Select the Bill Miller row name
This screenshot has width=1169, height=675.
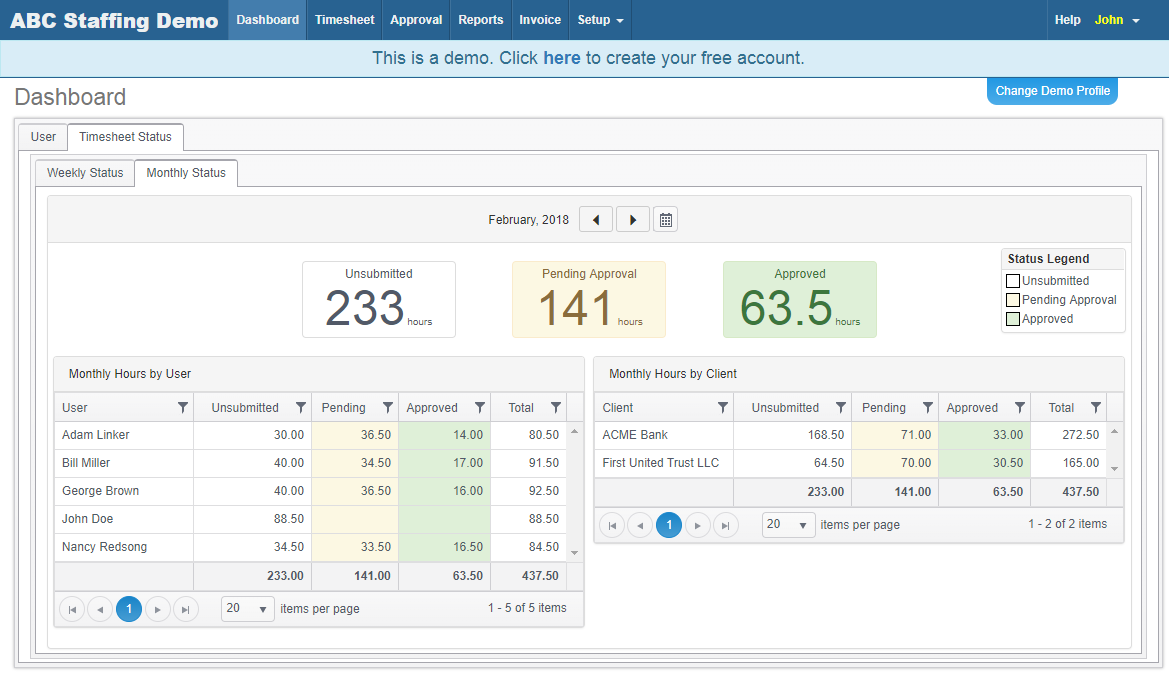coord(86,463)
